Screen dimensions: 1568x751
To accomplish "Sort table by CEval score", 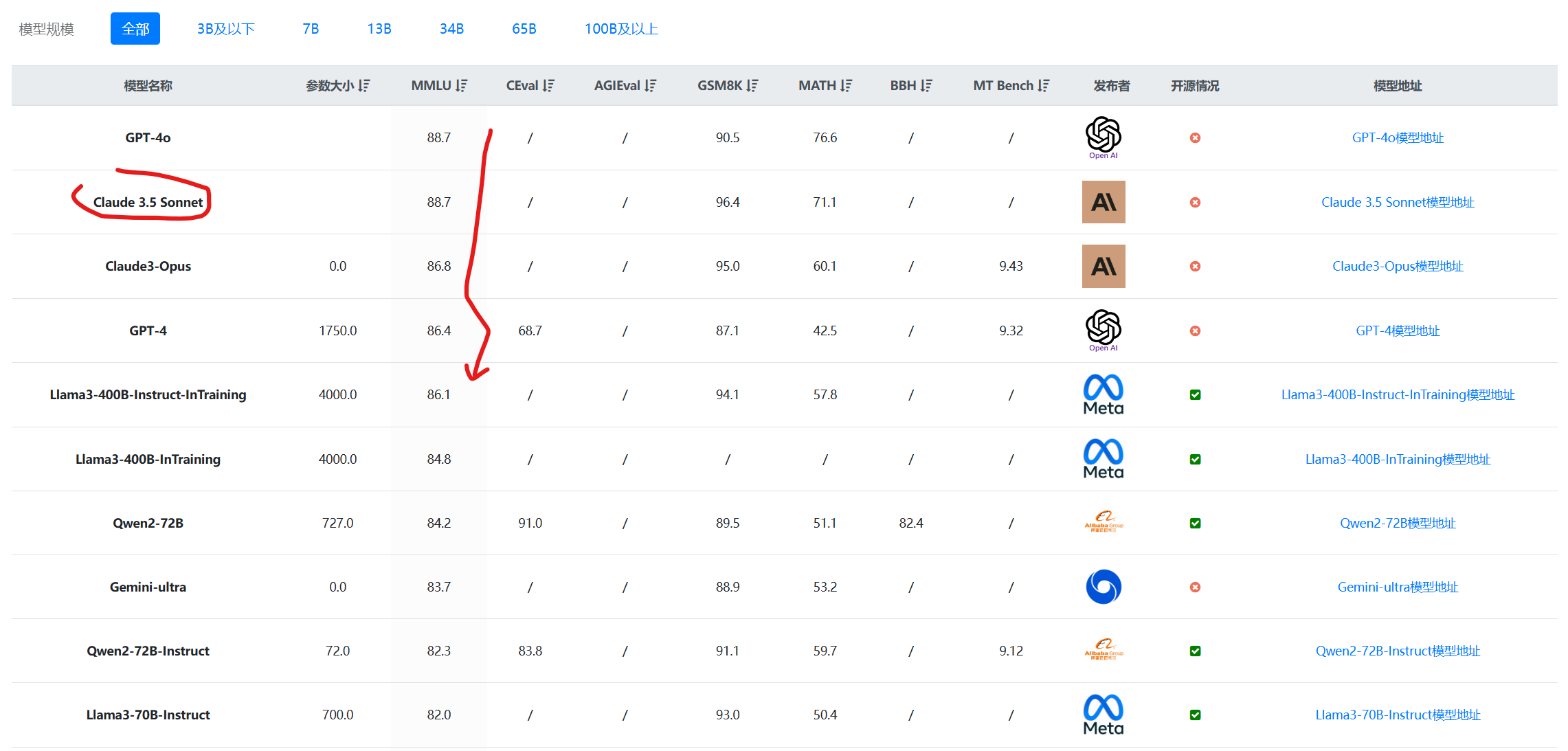I will click(x=548, y=85).
